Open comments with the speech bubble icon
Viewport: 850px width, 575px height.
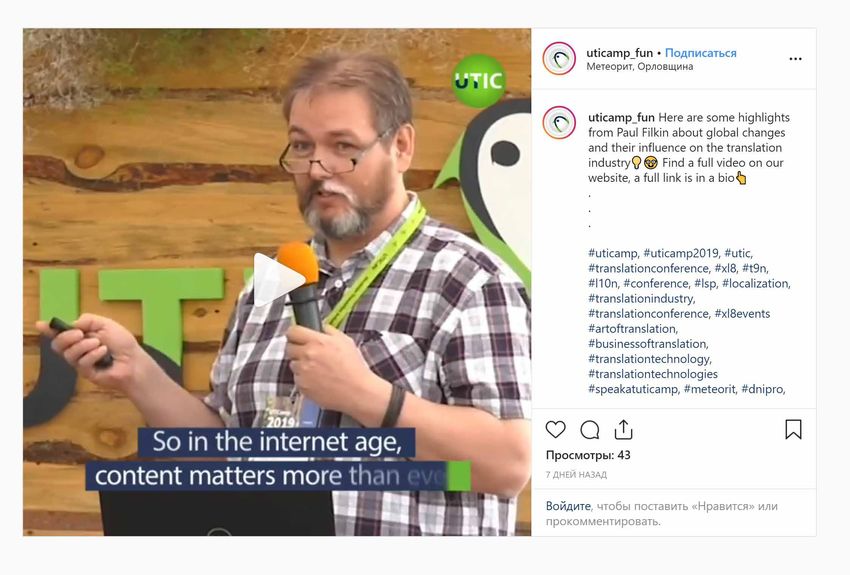click(x=589, y=430)
